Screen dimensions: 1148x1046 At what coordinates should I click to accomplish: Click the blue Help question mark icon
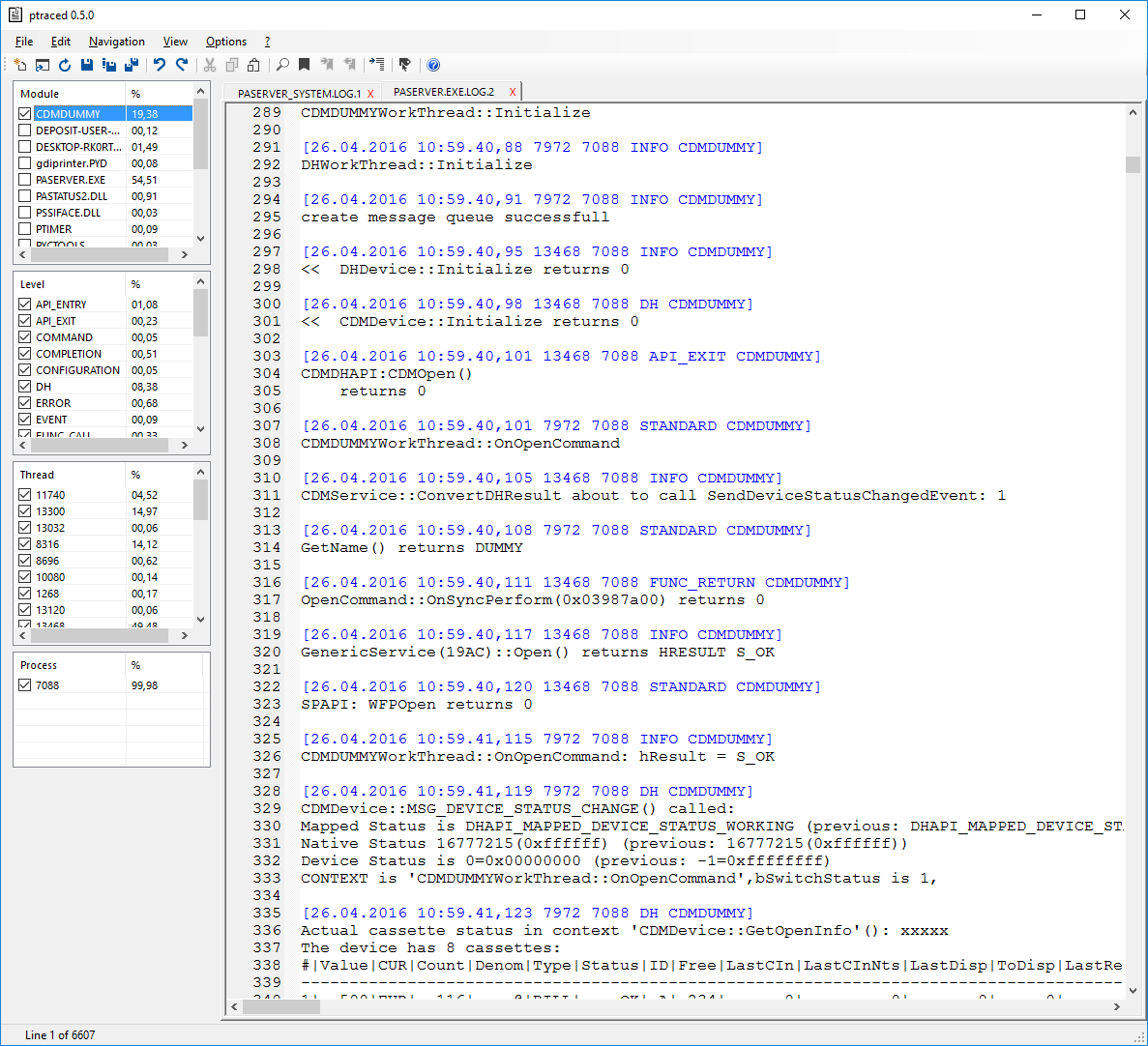tap(433, 65)
